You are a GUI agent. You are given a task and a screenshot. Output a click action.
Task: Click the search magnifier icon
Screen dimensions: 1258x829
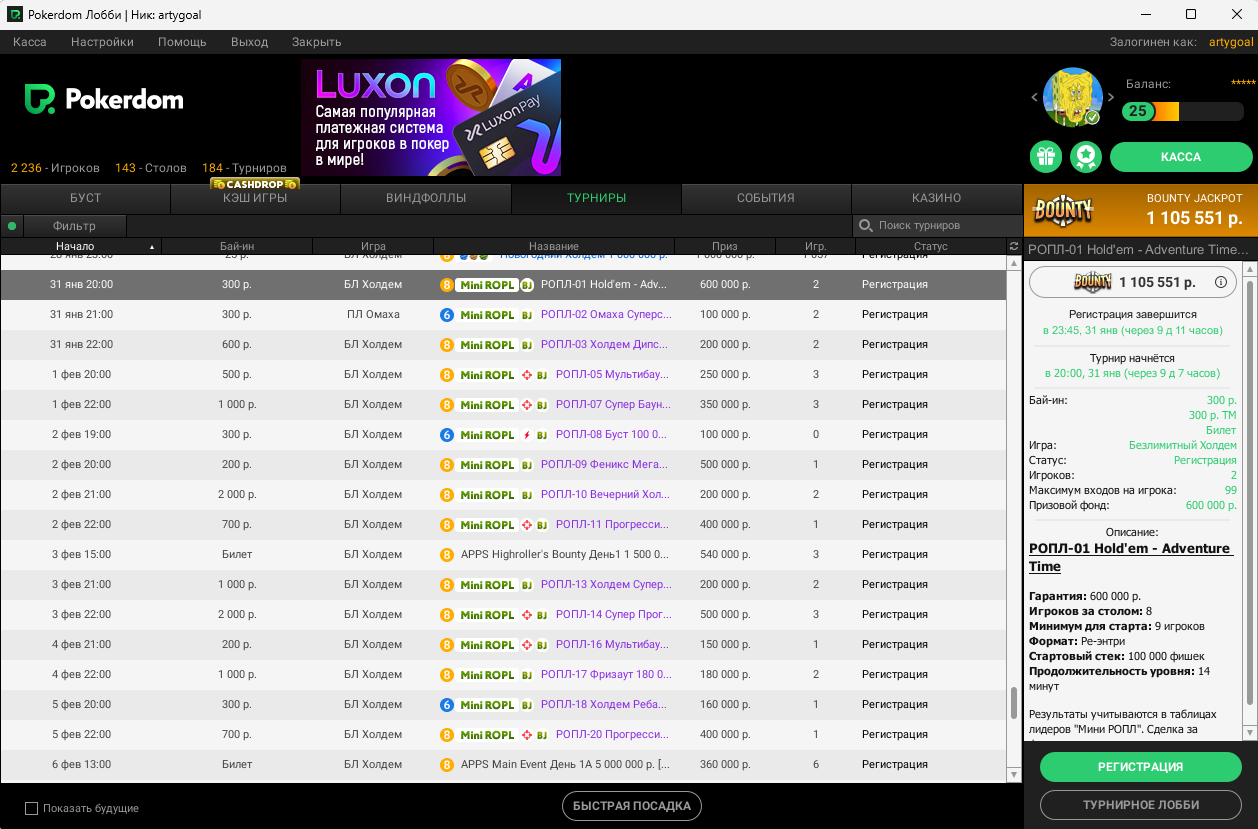coord(866,226)
